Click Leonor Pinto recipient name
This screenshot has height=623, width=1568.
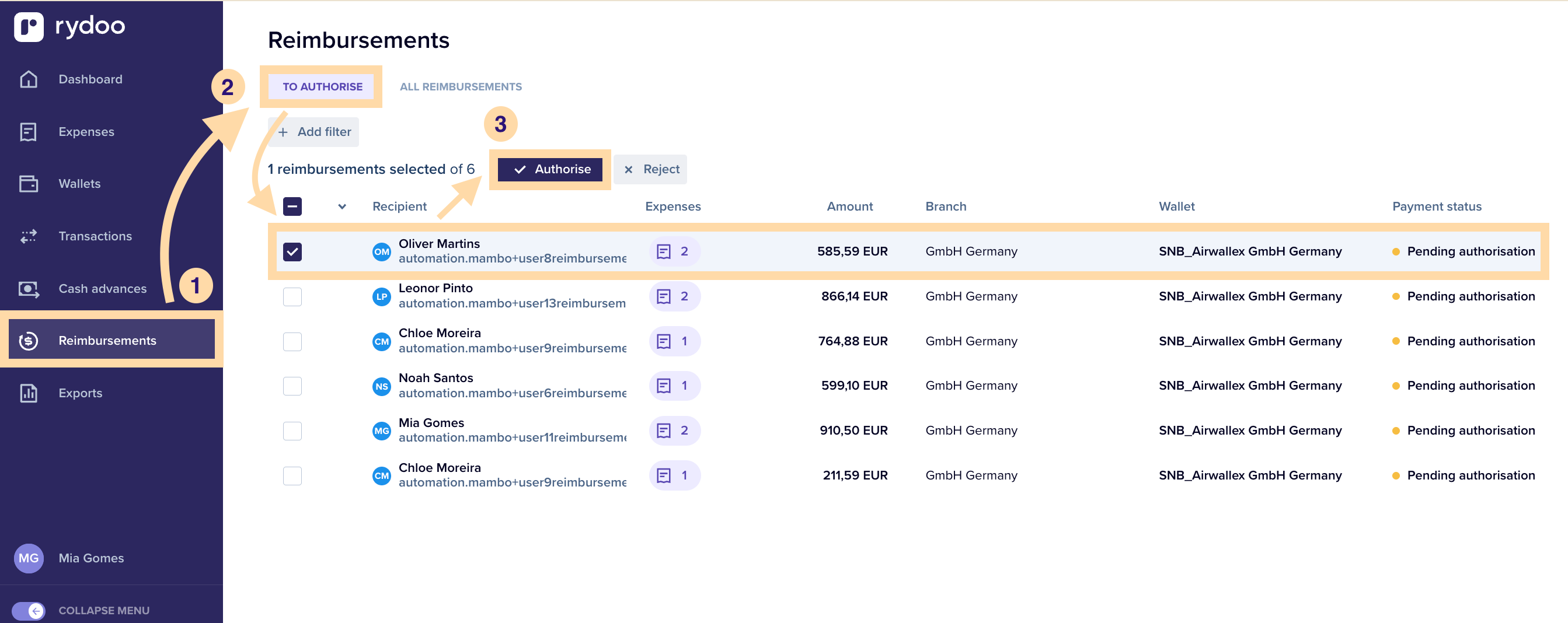click(435, 288)
